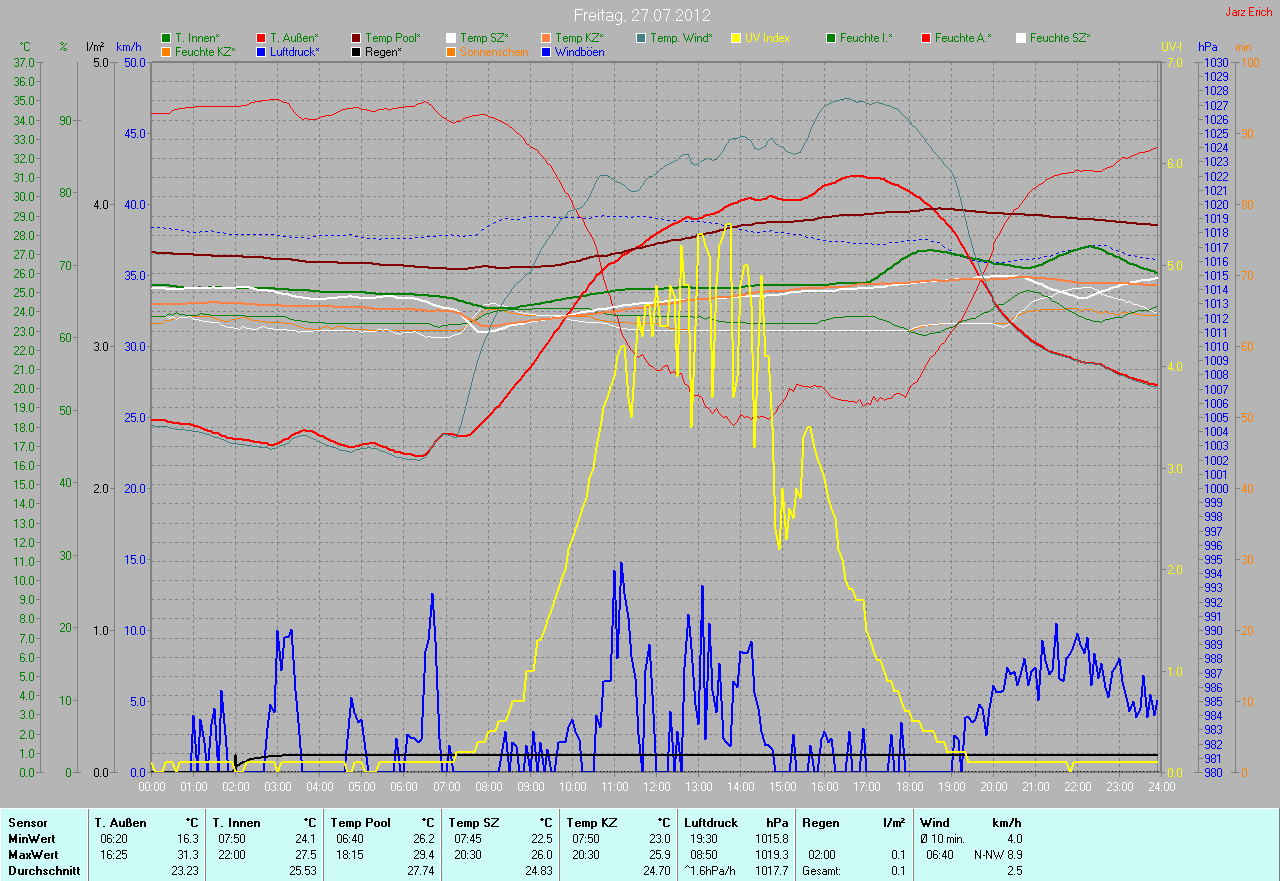Pick the dark red Temp Pool* legend swatch
The height and width of the screenshot is (881, 1280).
[356, 38]
